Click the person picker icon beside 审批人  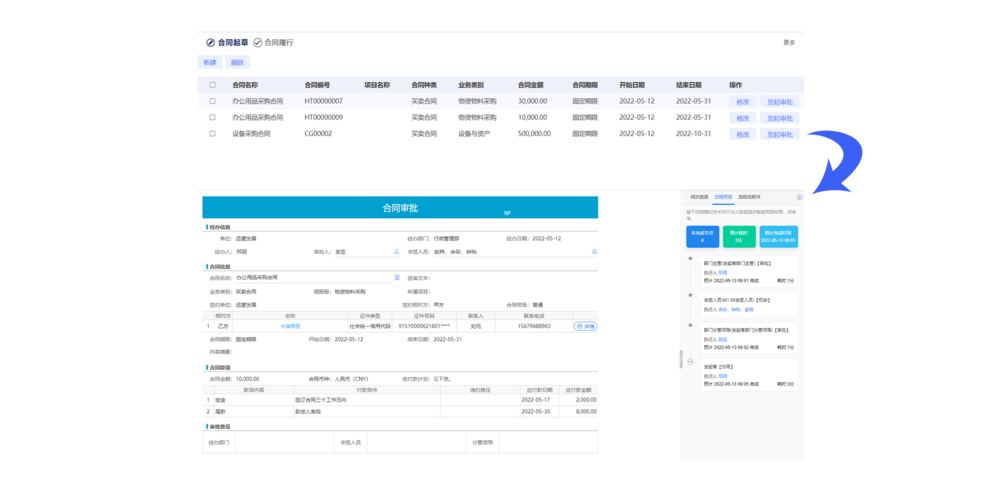[x=394, y=252]
